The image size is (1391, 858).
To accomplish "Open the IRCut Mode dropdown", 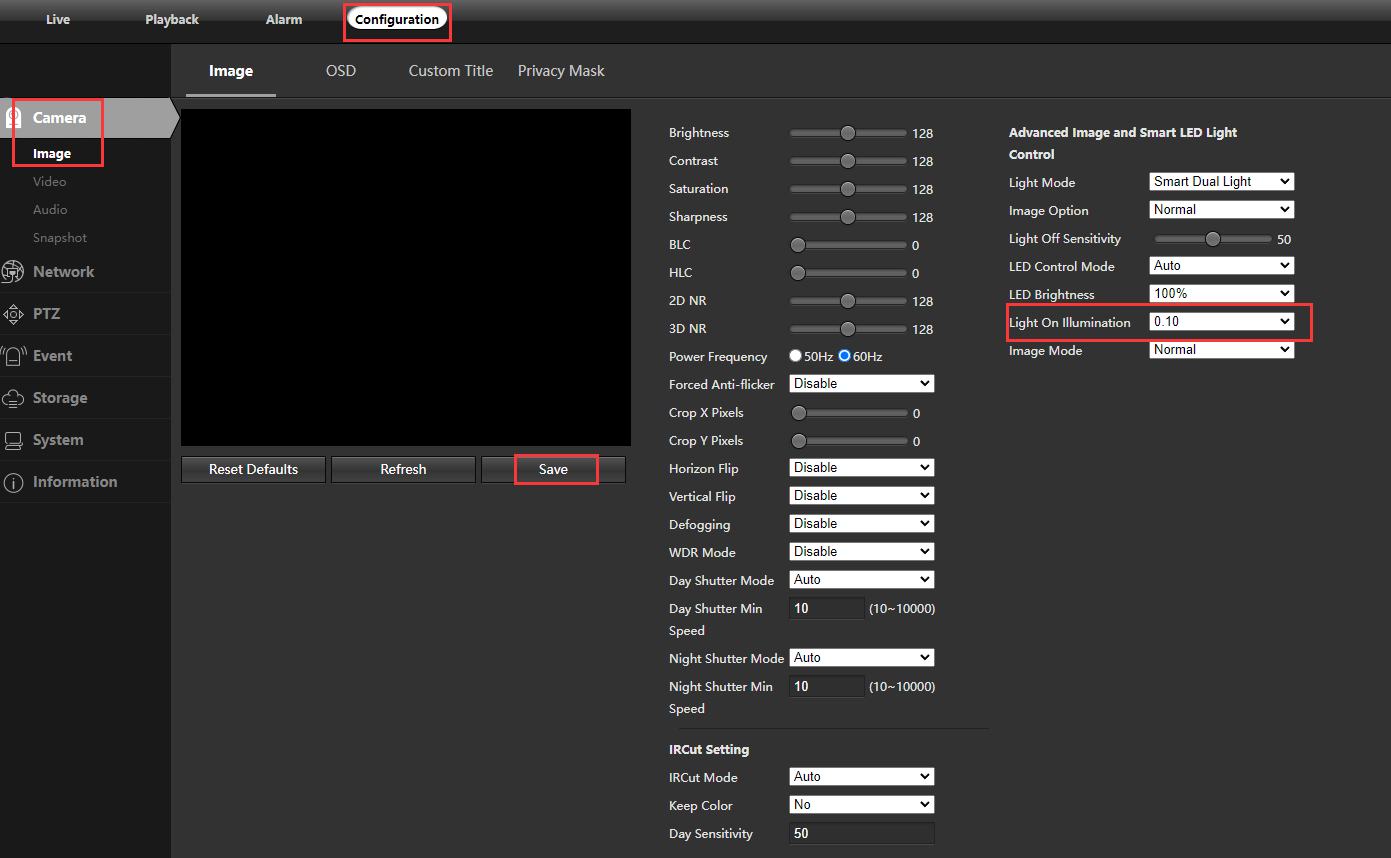I will [x=861, y=777].
